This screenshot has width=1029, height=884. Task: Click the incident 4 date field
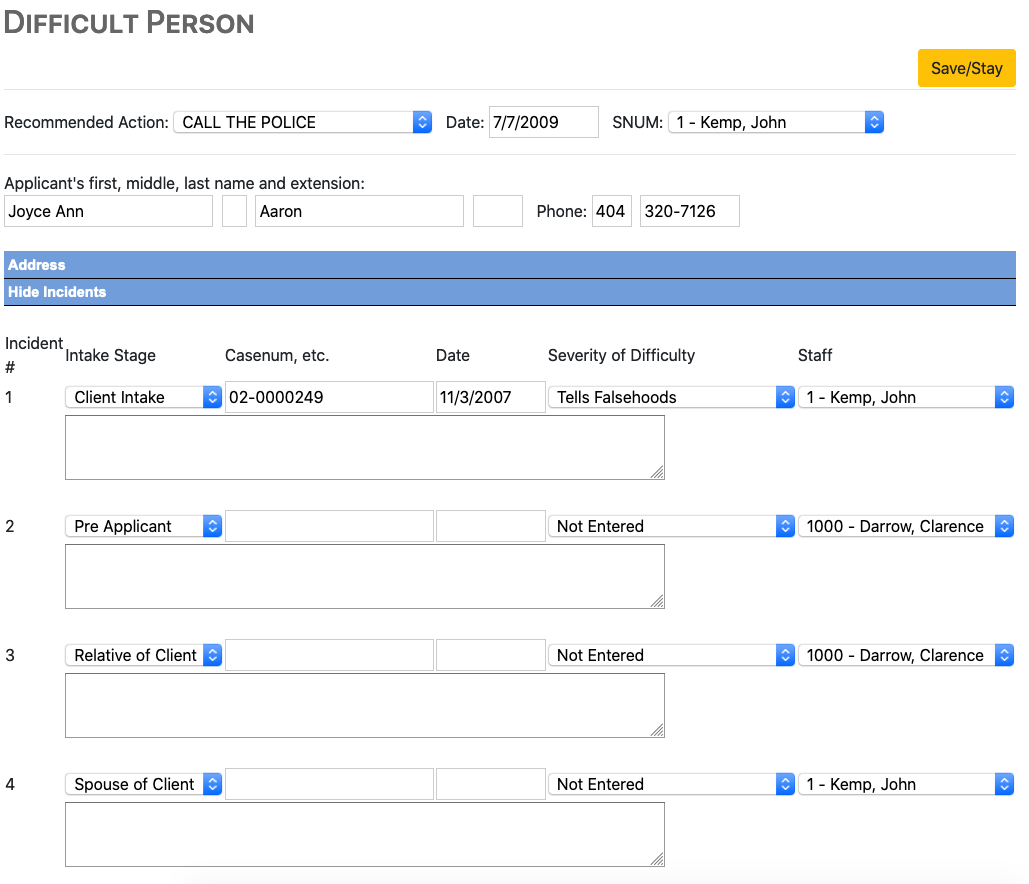tap(490, 784)
